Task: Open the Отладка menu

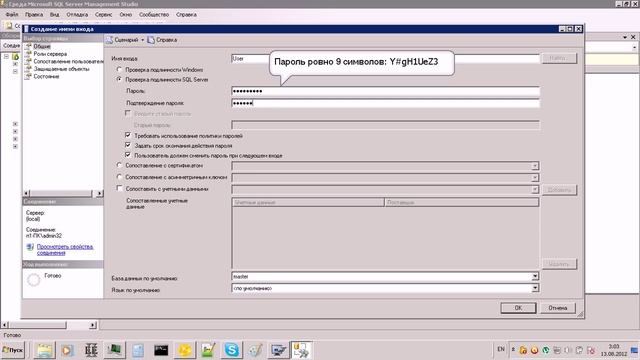Action: (77, 14)
